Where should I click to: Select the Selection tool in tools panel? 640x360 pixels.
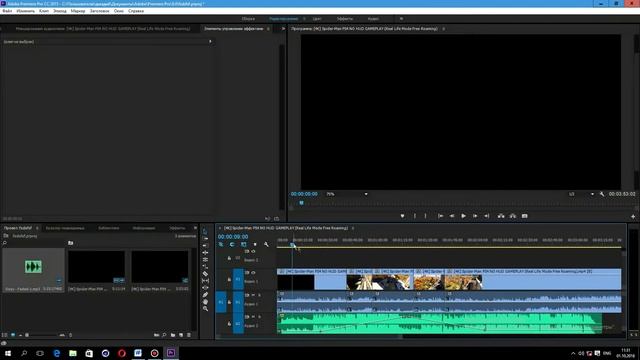point(205,231)
